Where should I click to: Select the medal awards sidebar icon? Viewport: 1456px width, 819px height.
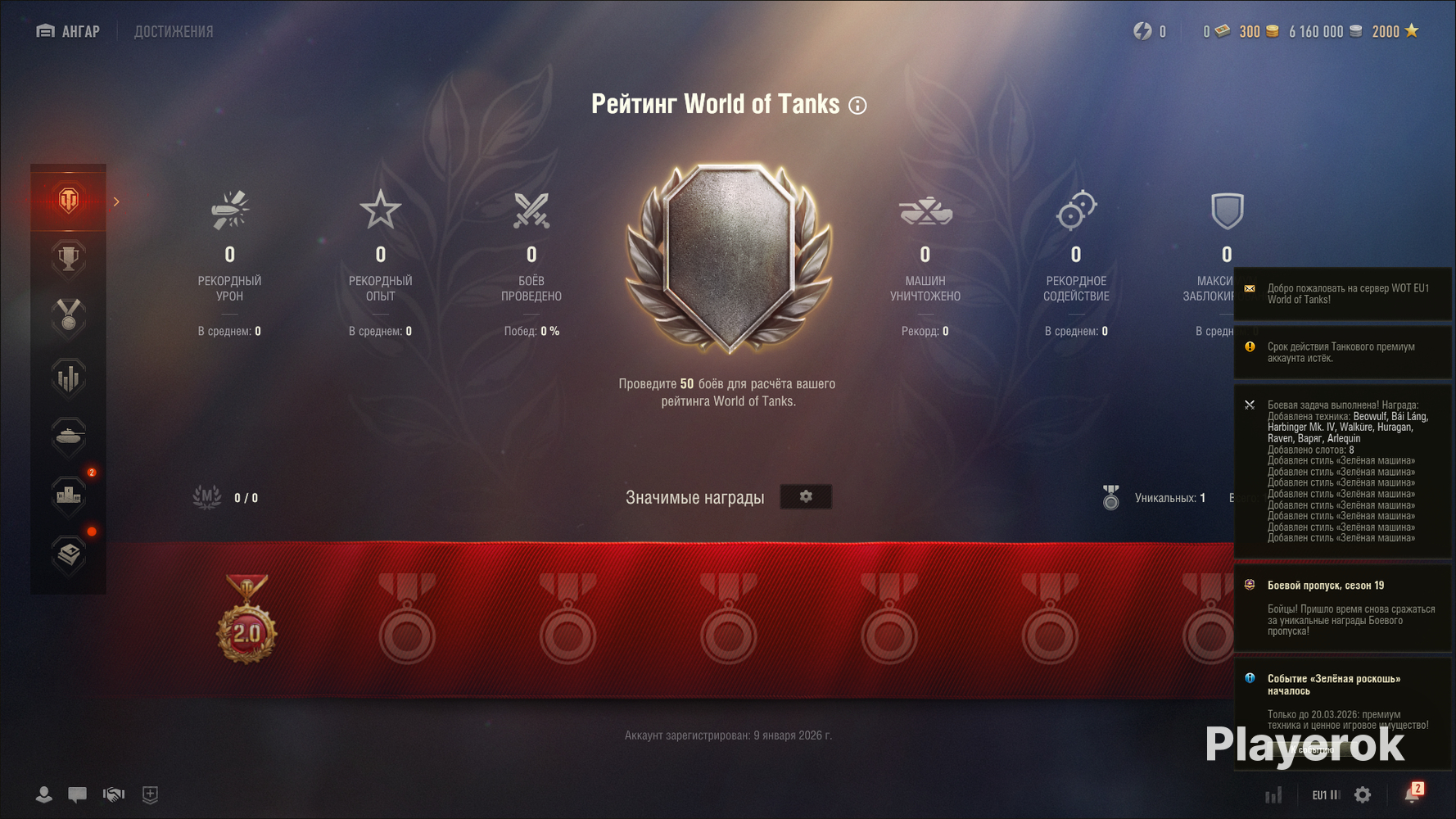(69, 317)
